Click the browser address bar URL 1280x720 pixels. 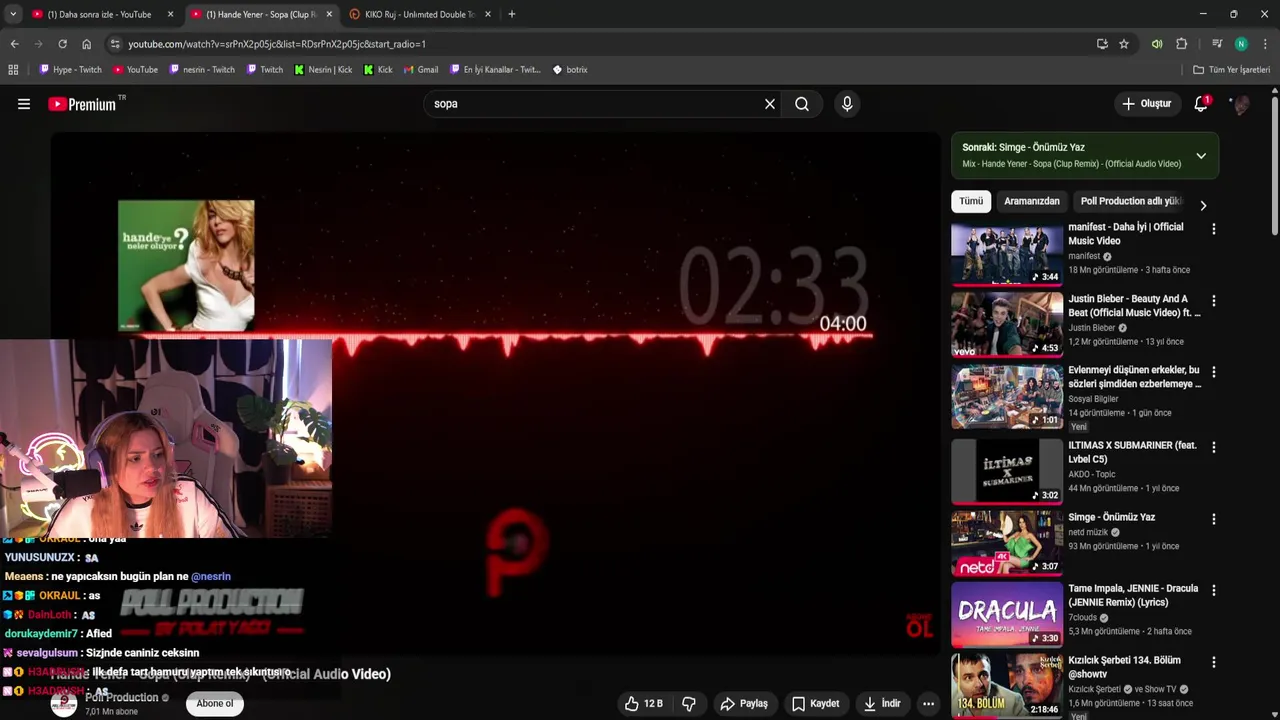point(277,44)
